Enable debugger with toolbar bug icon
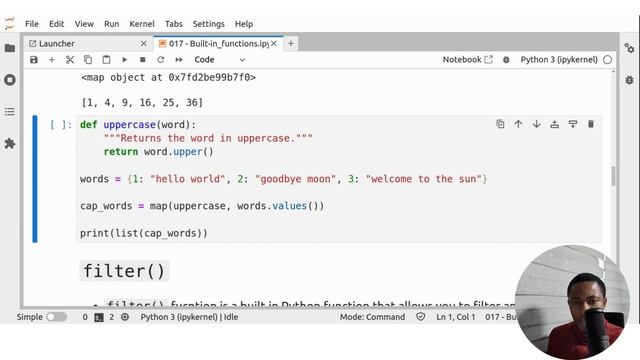640x360 pixels. pos(506,60)
